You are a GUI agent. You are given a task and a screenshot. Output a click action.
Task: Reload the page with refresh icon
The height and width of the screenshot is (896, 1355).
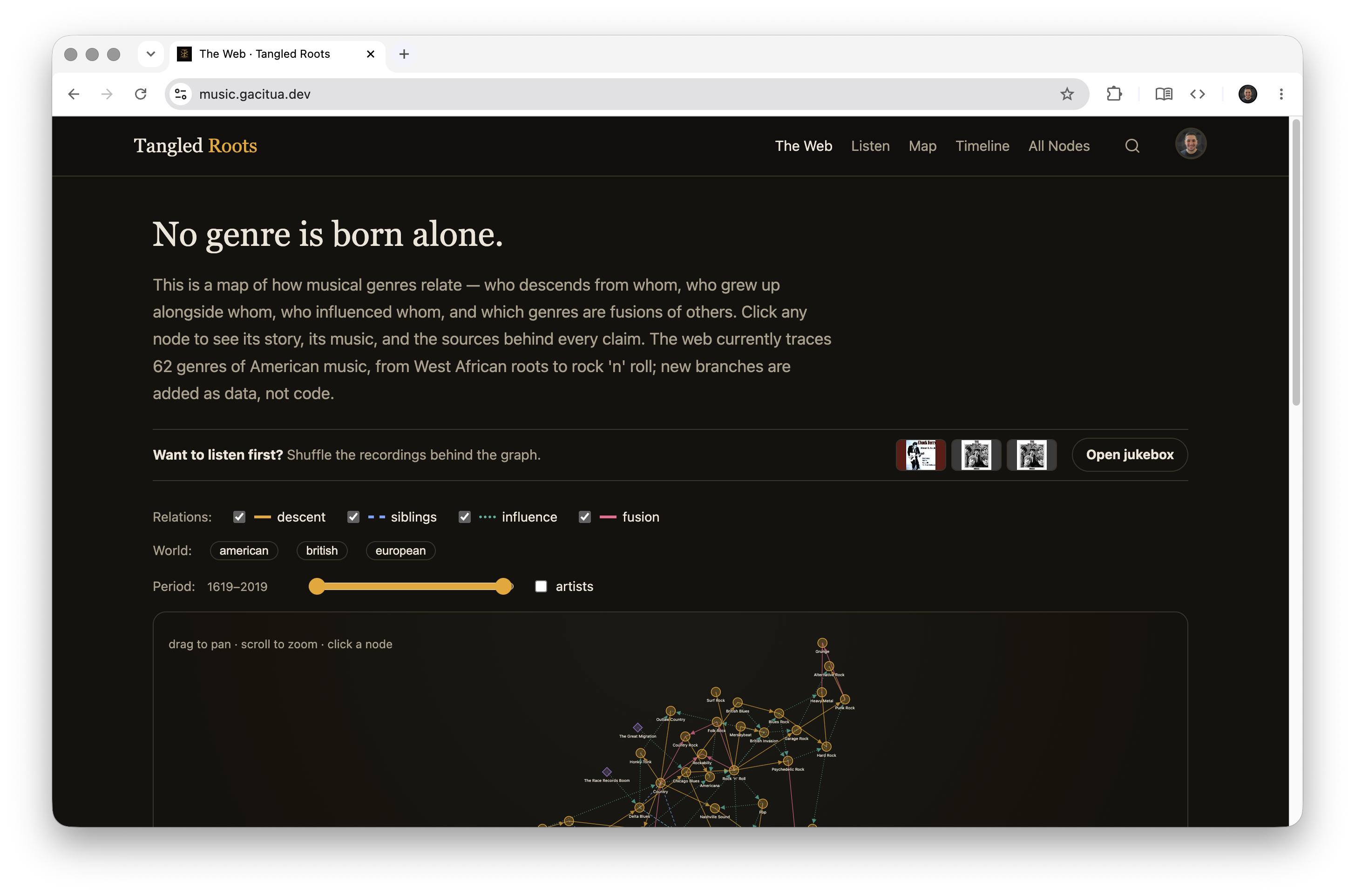coord(141,94)
